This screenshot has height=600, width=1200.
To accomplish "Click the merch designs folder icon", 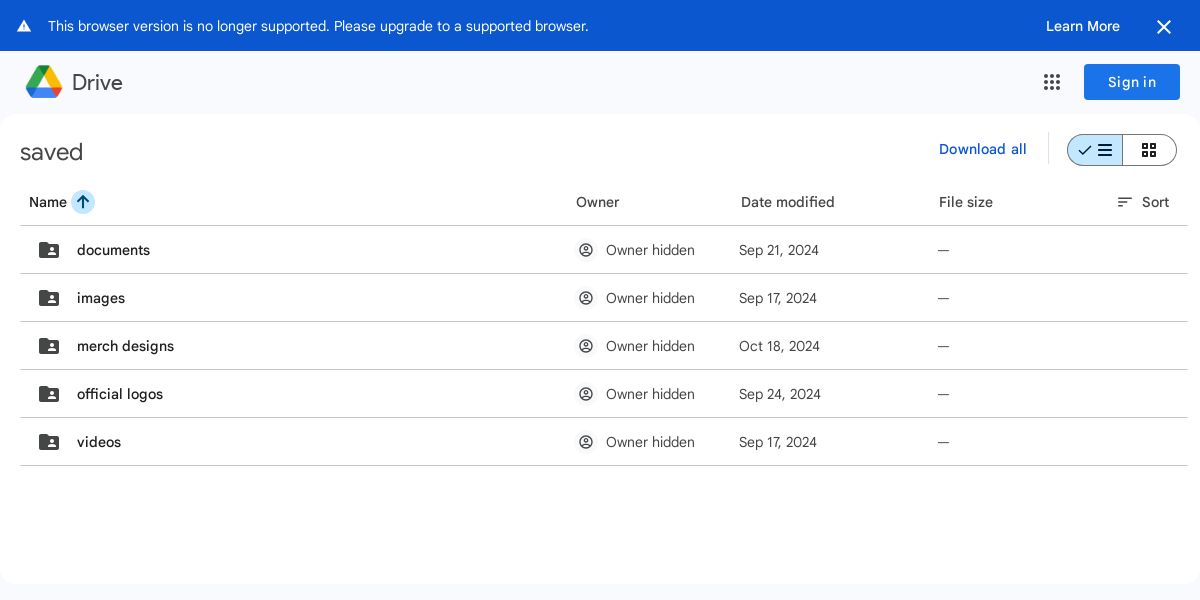I will [x=49, y=346].
